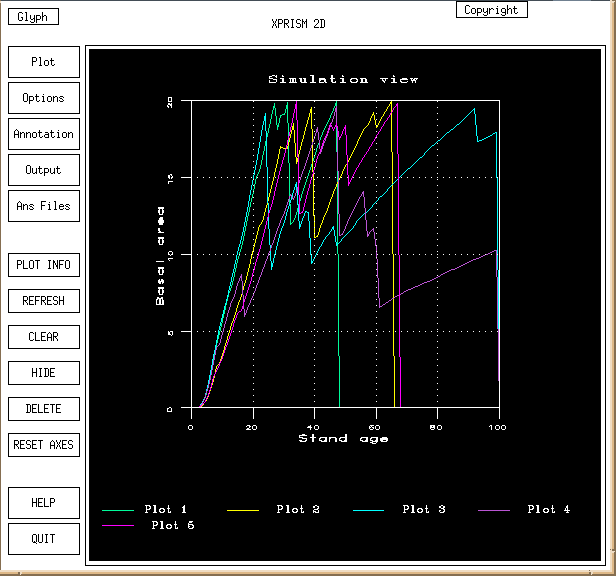Open the HELP page
This screenshot has width=616, height=576.
44,503
